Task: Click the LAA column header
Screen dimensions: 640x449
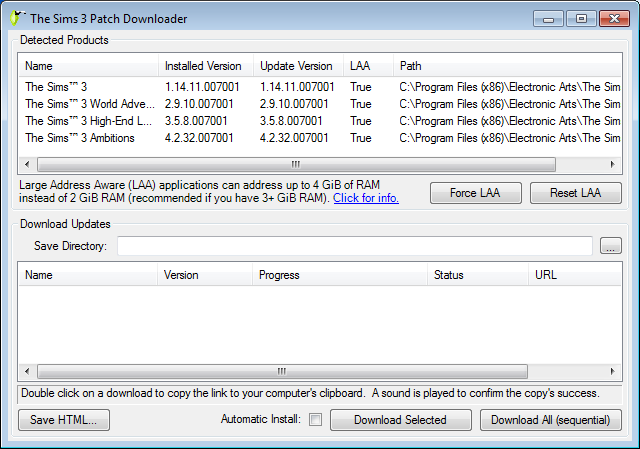Action: [369, 66]
